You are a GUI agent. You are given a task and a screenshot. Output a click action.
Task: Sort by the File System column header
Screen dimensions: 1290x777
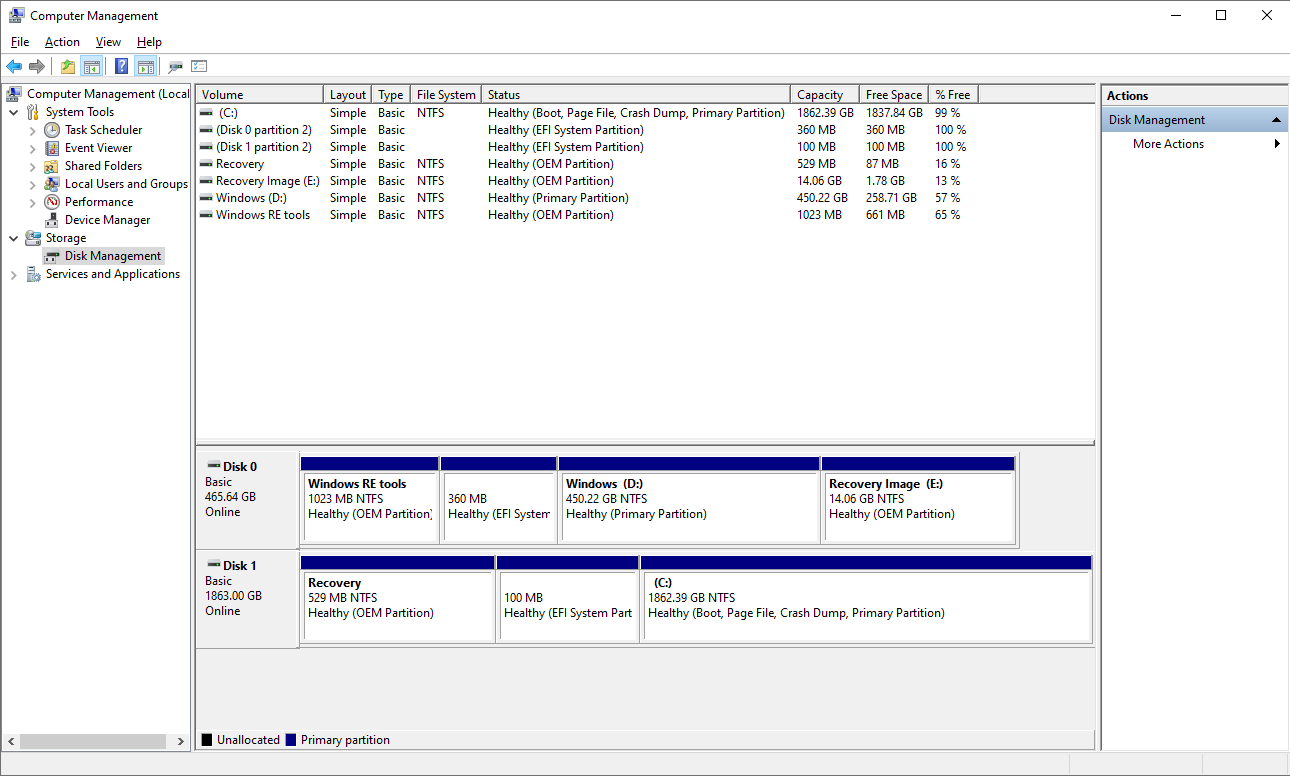pyautogui.click(x=446, y=95)
